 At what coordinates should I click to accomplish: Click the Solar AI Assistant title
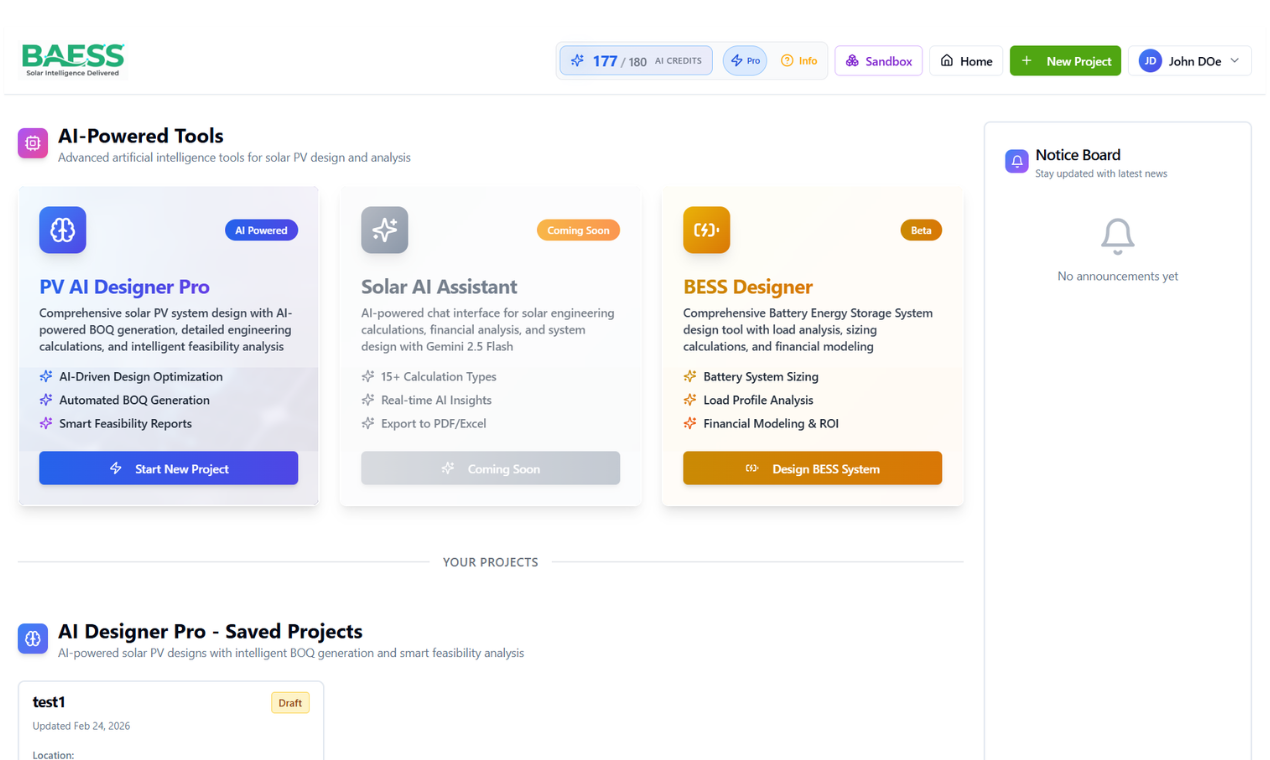[x=439, y=287]
